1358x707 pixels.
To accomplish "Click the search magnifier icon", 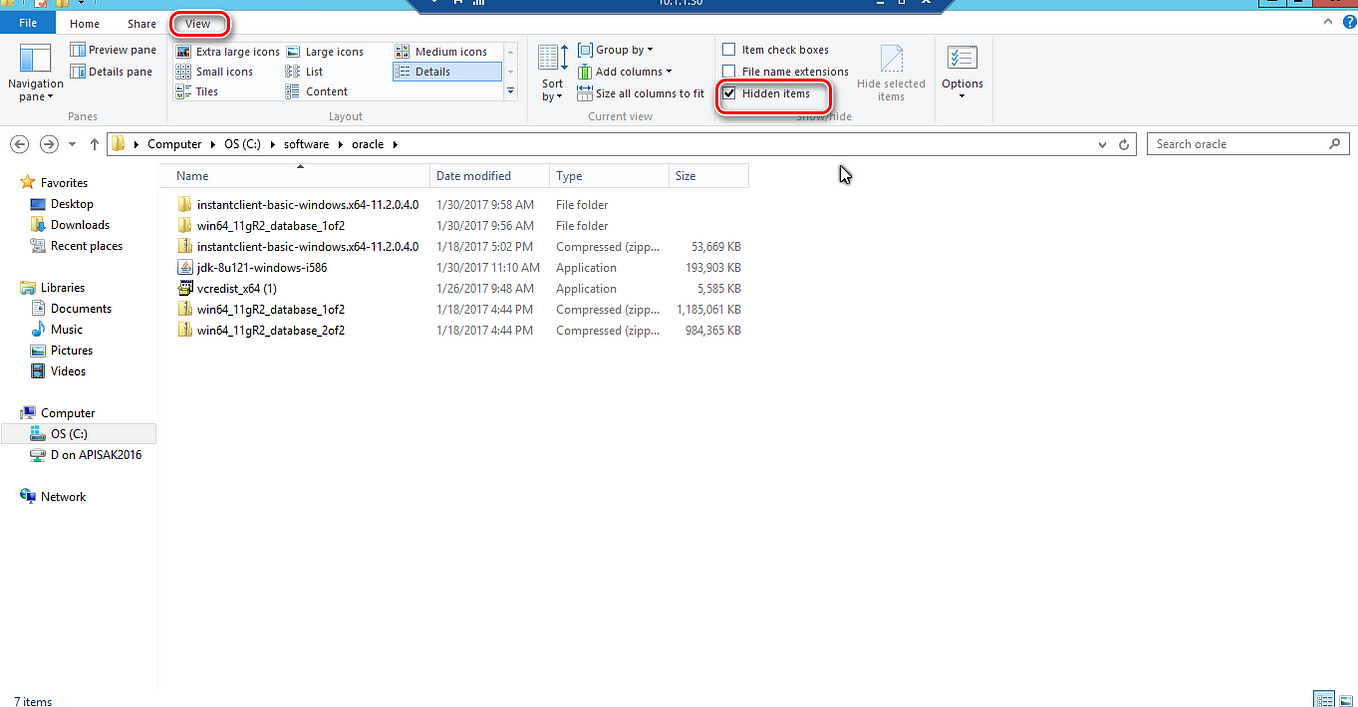I will coord(1335,144).
